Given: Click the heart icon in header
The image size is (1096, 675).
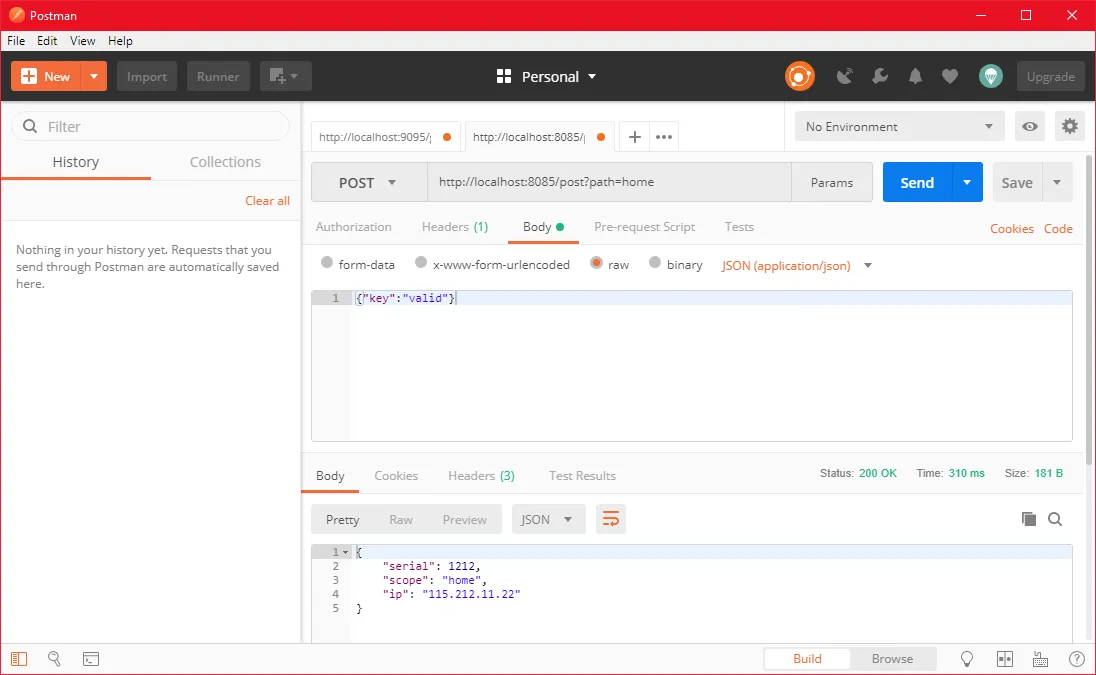Looking at the screenshot, I should click(x=950, y=76).
